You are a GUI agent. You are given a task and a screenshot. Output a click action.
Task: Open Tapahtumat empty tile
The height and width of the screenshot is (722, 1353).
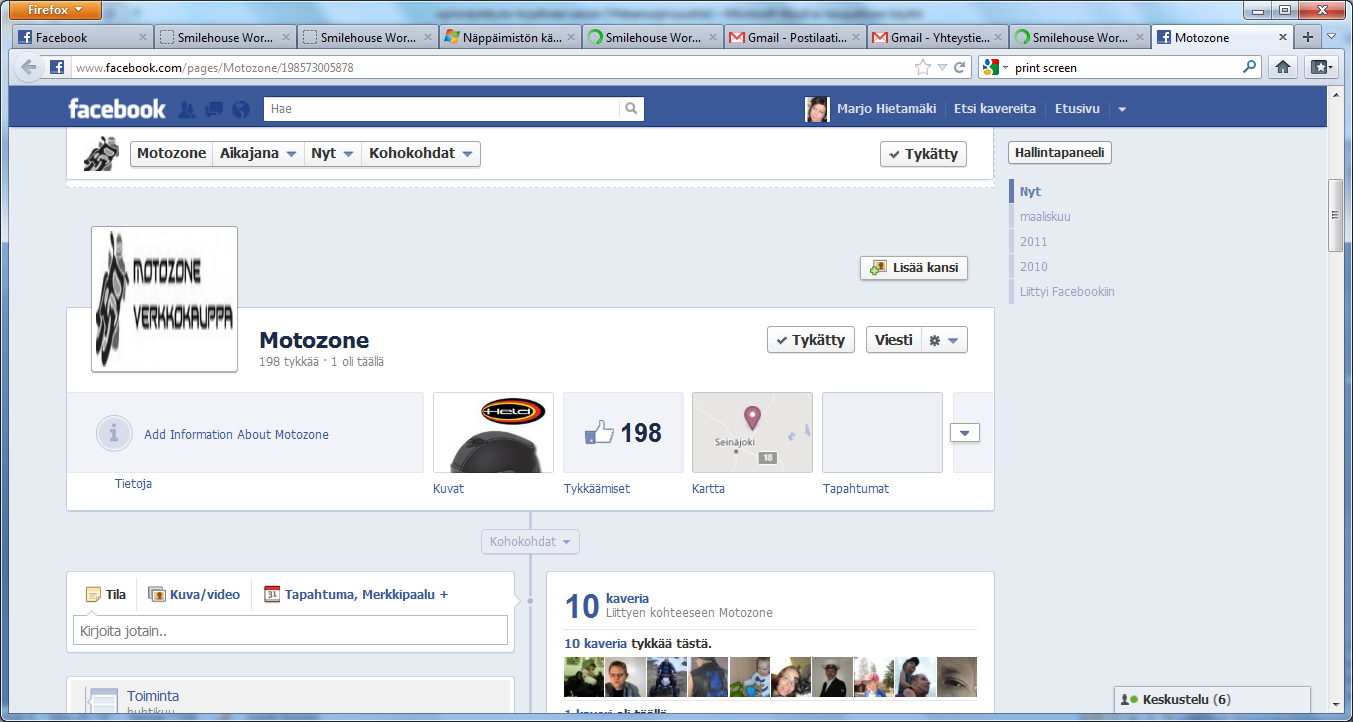pyautogui.click(x=882, y=432)
